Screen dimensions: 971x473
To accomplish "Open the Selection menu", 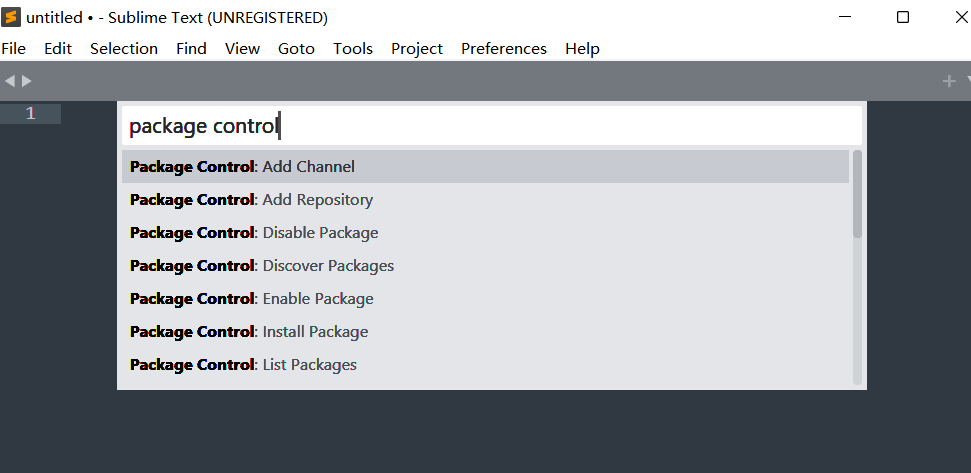I will pos(124,48).
